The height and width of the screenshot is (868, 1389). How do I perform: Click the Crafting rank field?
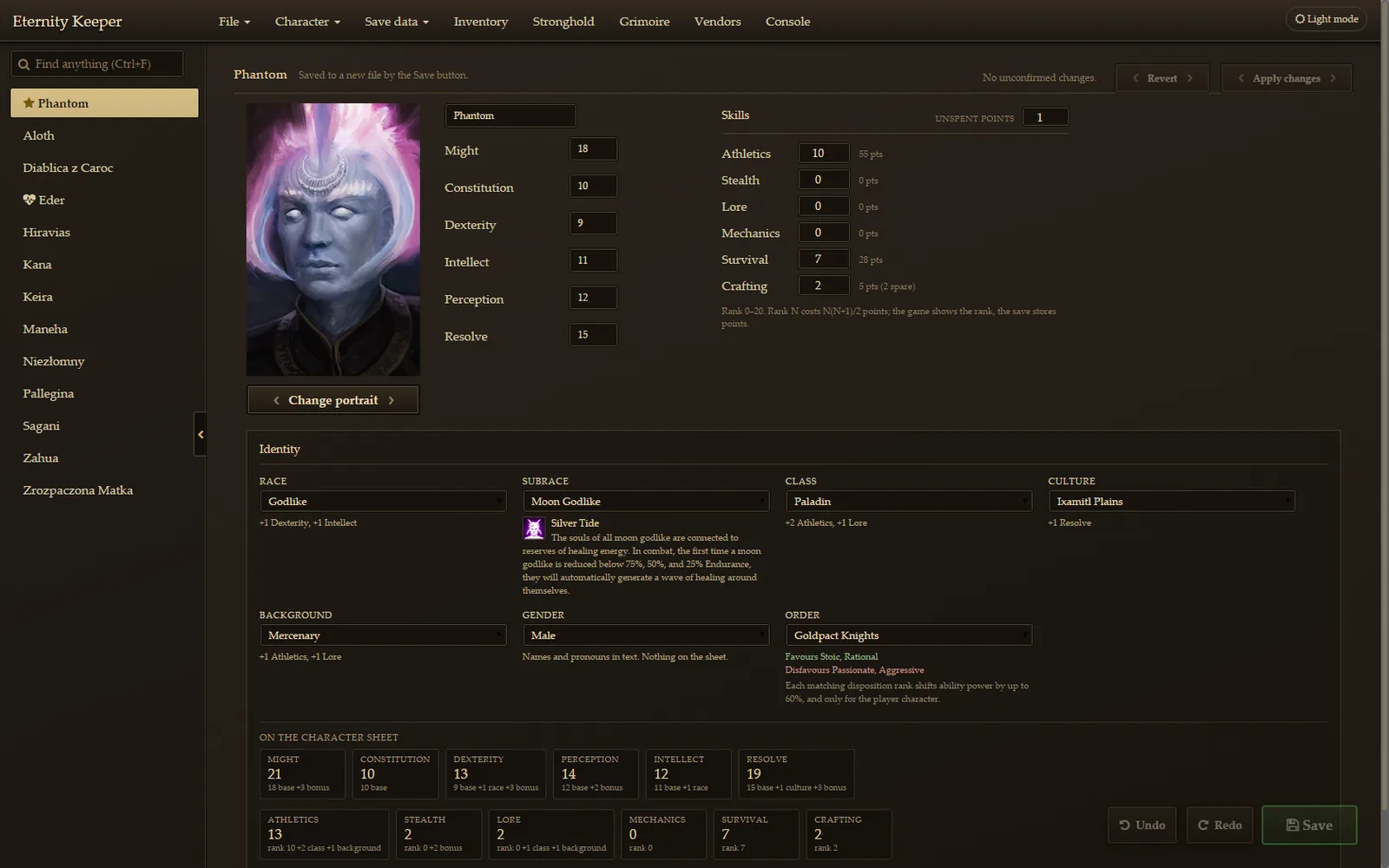coord(824,286)
